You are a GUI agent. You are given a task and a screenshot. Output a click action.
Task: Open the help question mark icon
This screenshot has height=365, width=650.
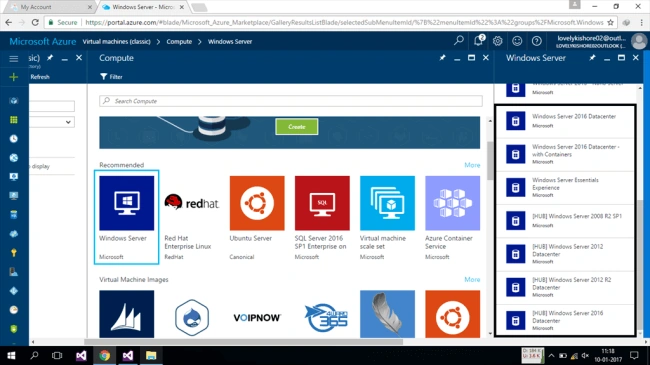point(536,41)
